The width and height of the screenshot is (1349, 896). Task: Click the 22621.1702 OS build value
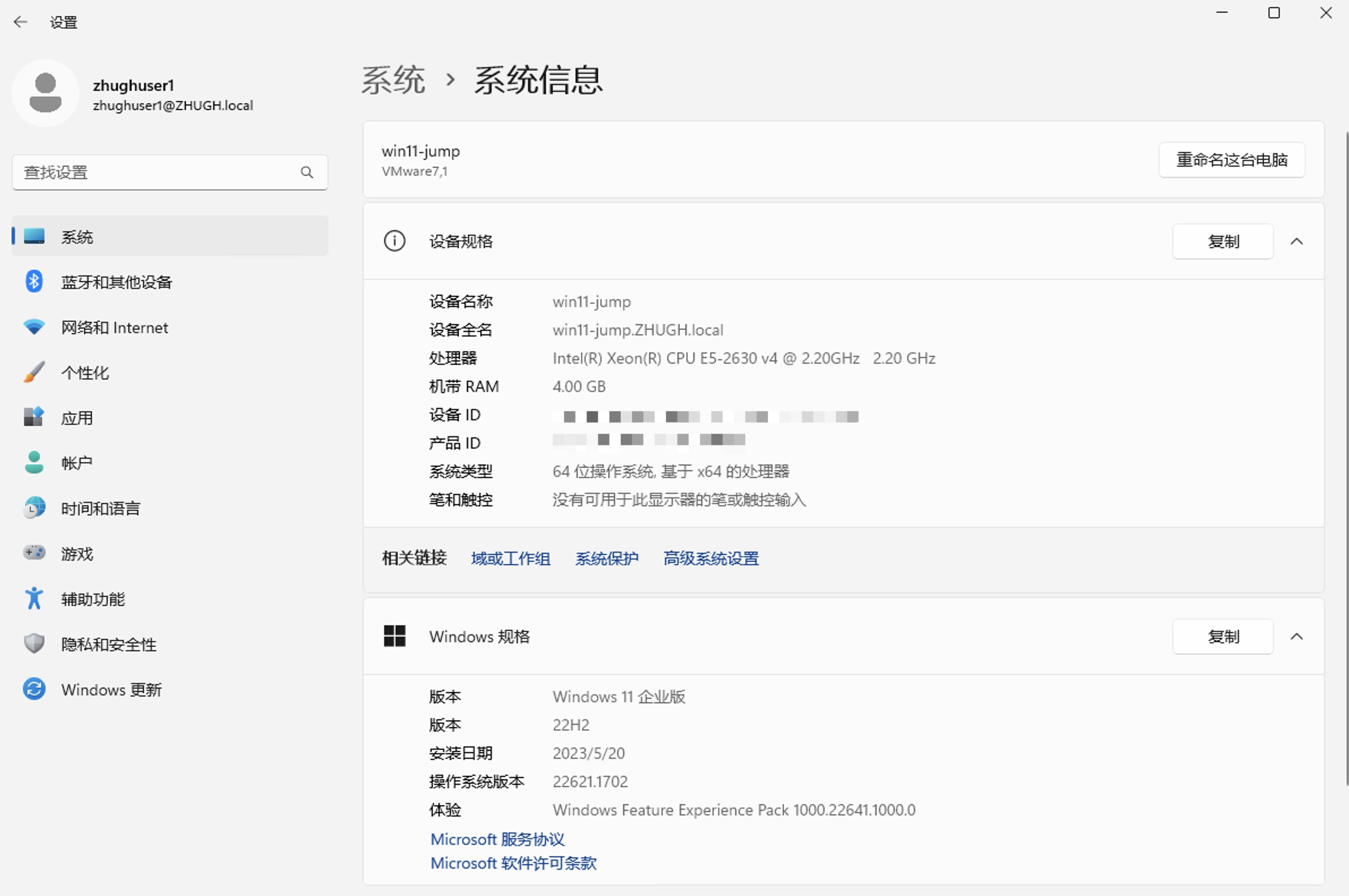pos(590,781)
